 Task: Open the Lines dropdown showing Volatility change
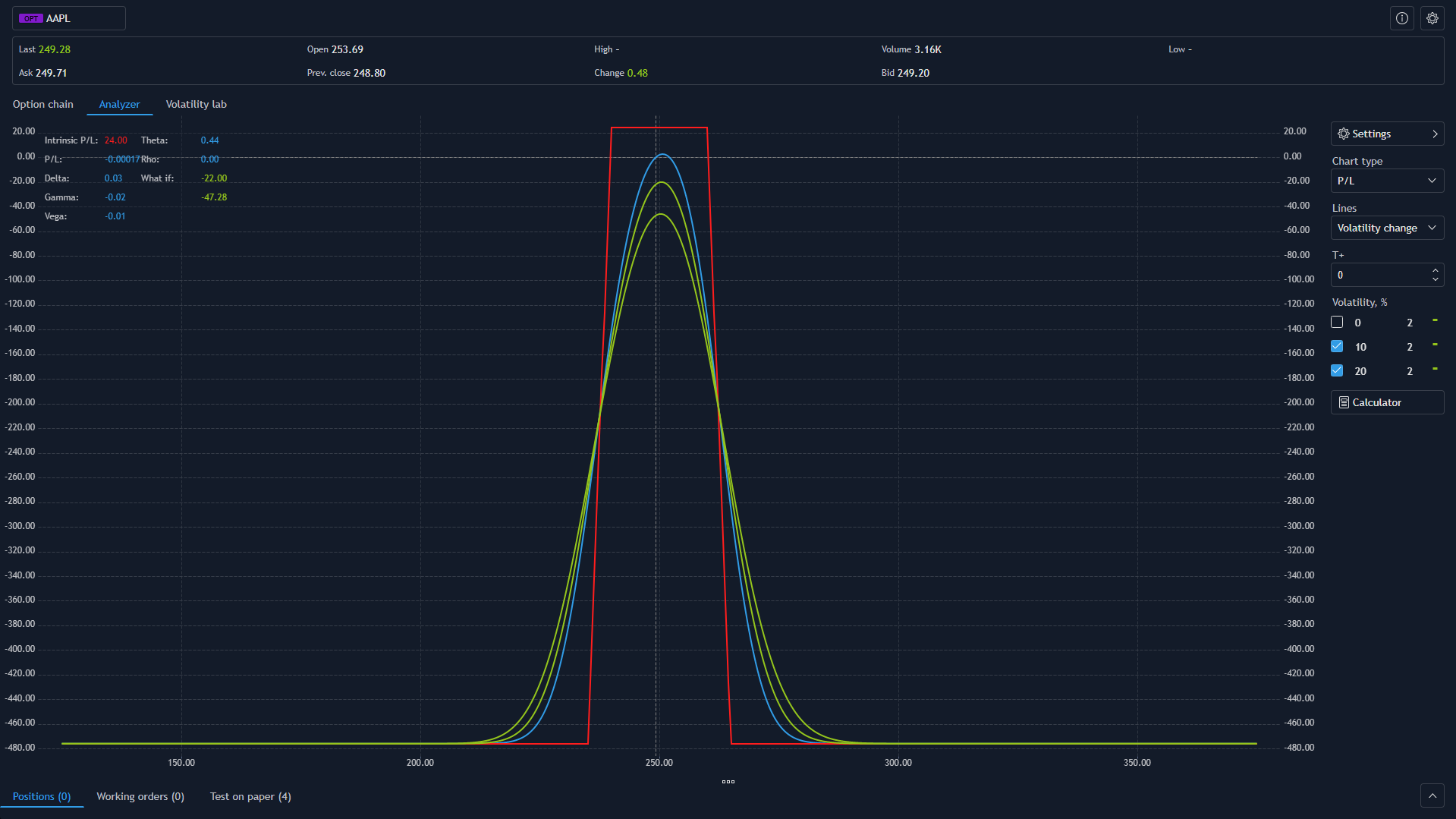1386,228
